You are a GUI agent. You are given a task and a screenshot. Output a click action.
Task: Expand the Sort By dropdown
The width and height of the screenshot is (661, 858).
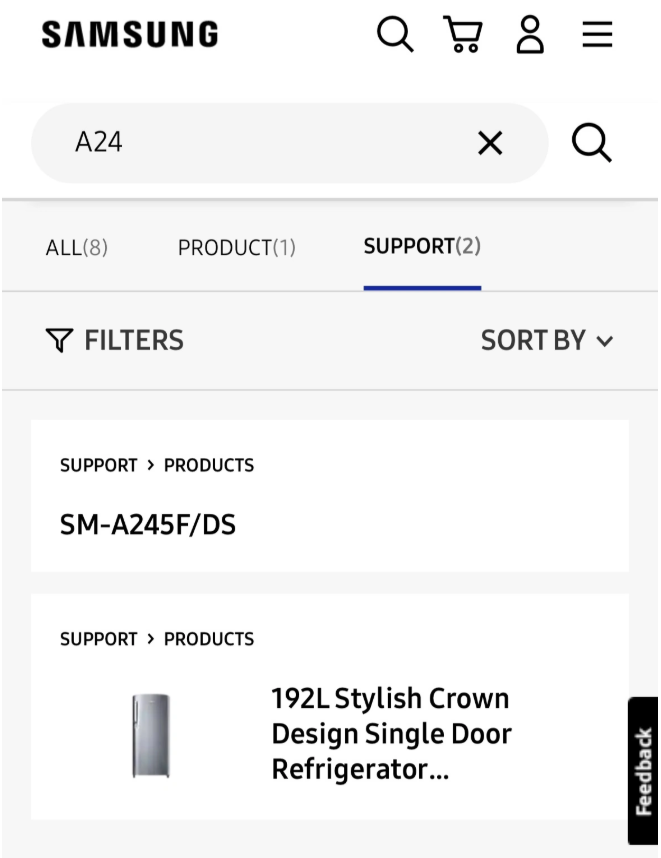click(x=546, y=341)
